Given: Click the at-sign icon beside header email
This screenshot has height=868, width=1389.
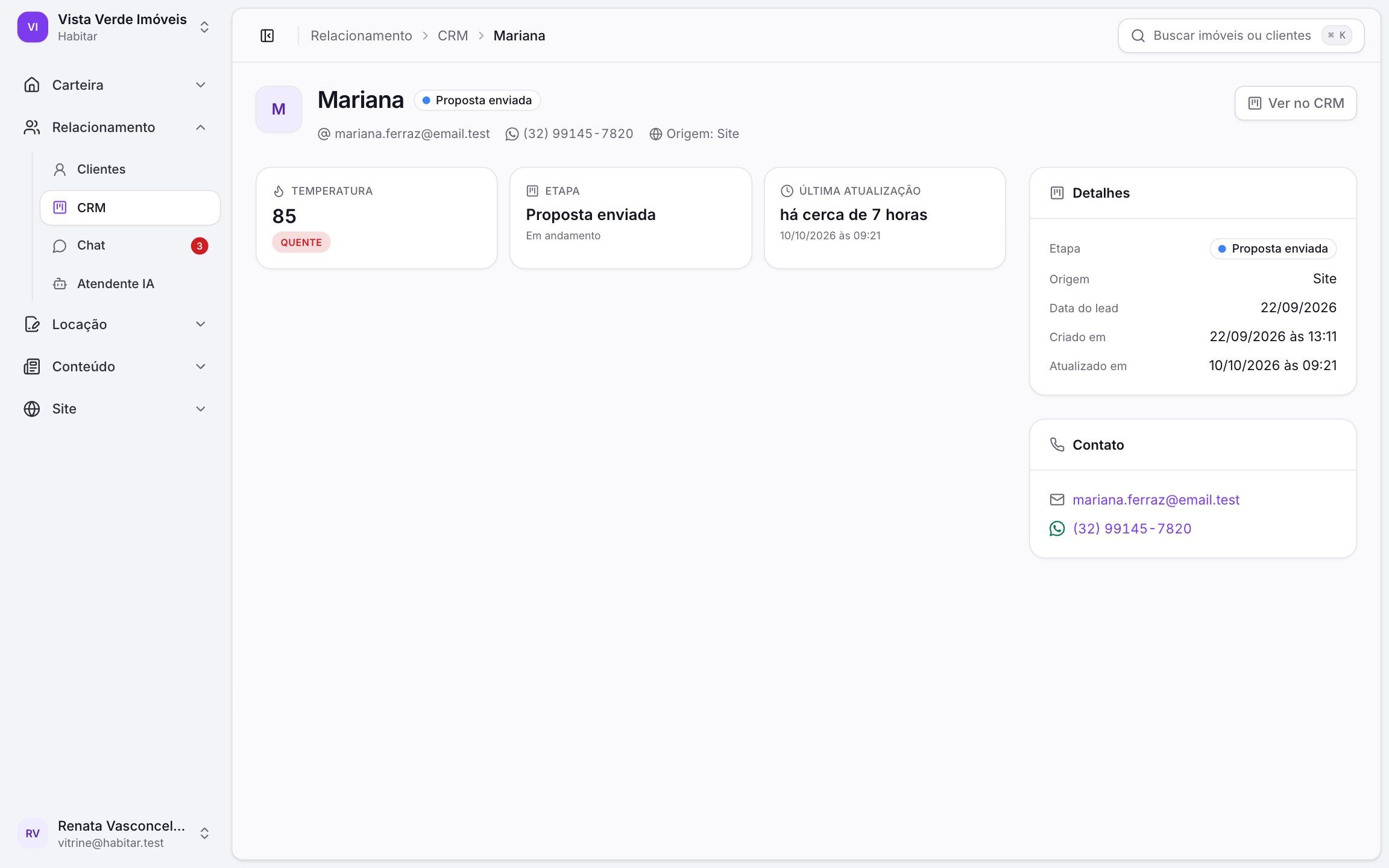Looking at the screenshot, I should (324, 134).
